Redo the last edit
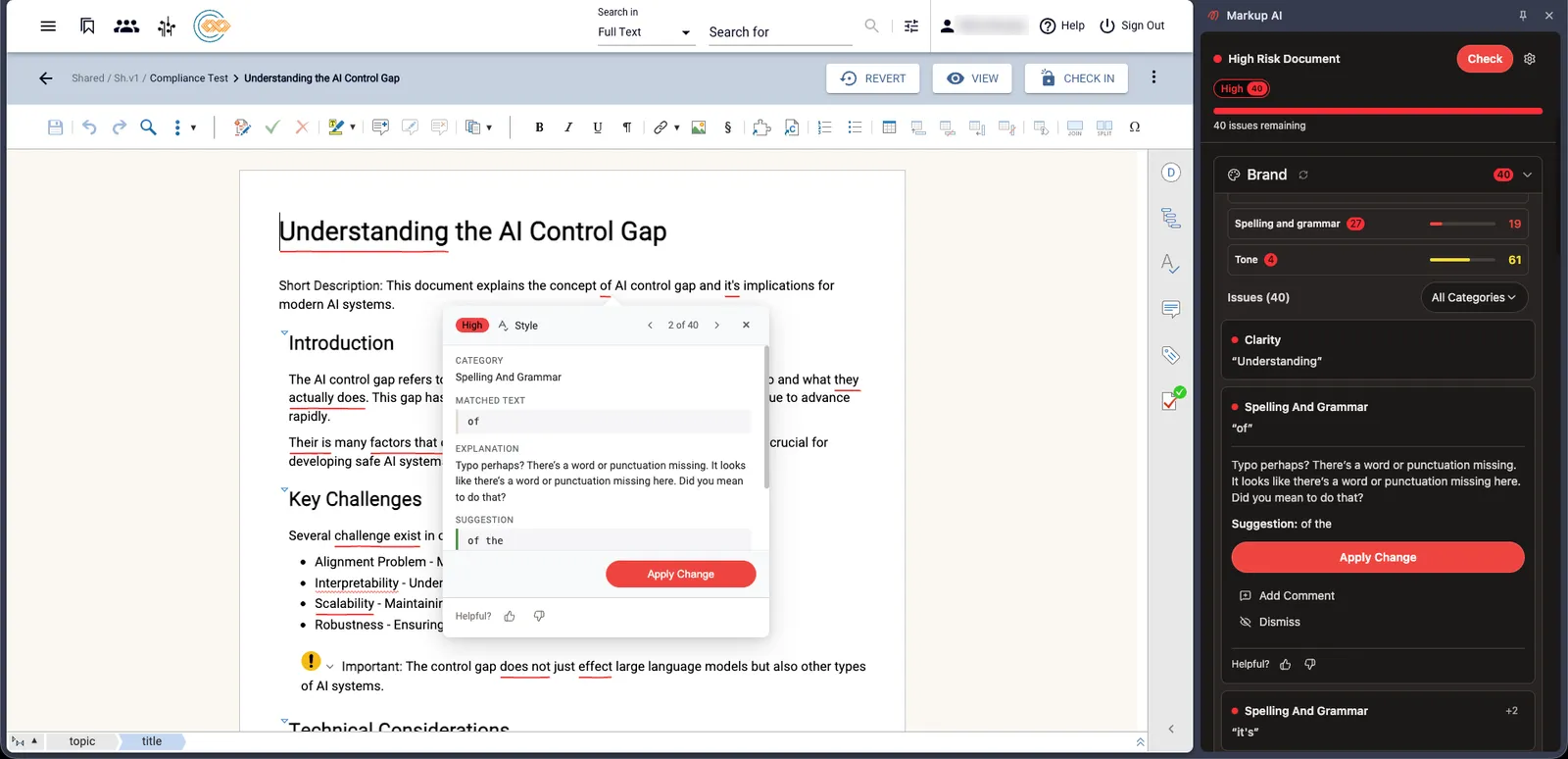This screenshot has width=1568, height=759. point(120,127)
